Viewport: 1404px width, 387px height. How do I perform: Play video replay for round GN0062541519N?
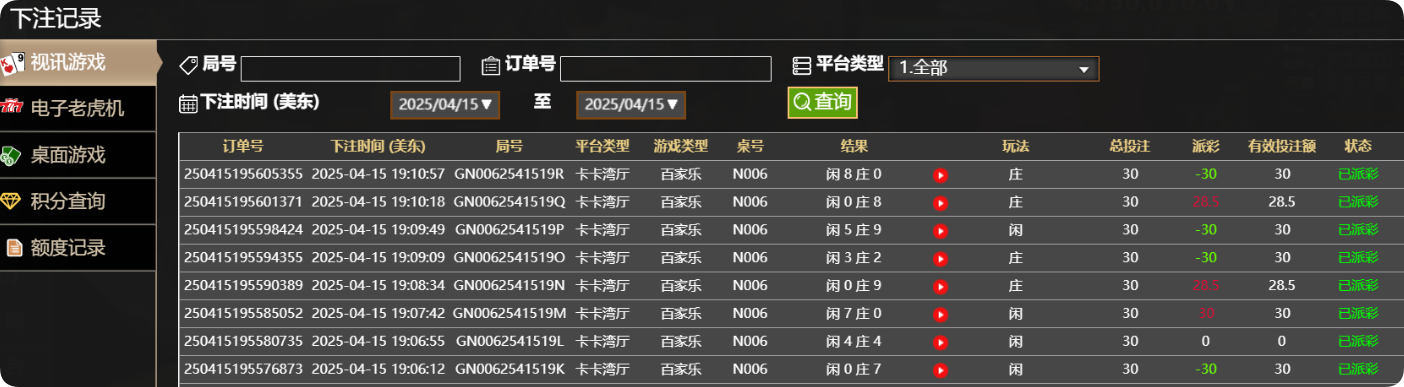[940, 287]
